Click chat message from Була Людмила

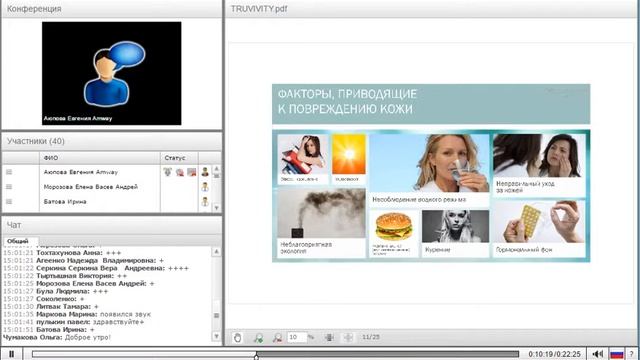[x=56, y=291]
